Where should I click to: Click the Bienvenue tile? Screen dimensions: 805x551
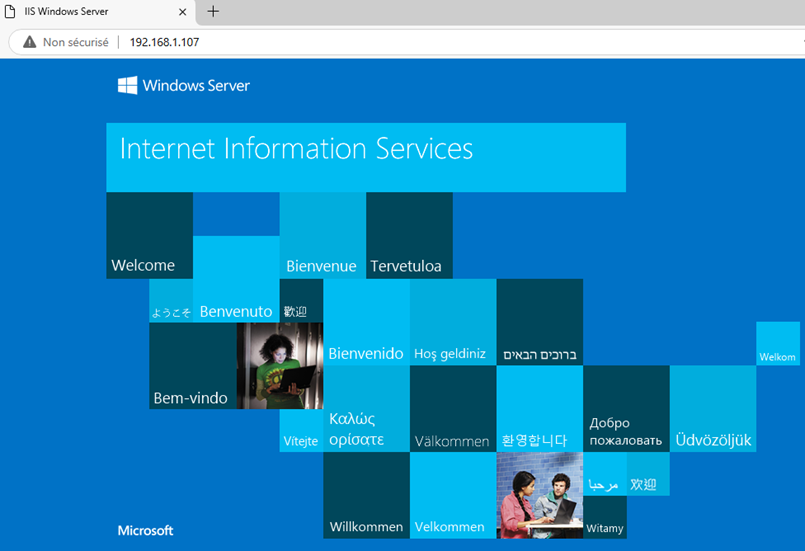pos(323,236)
